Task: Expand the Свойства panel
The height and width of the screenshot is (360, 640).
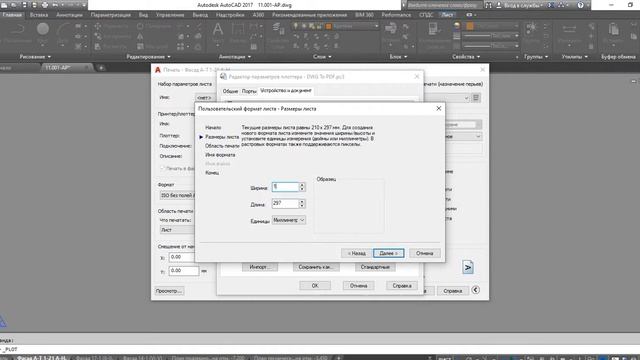Action: click(466, 57)
